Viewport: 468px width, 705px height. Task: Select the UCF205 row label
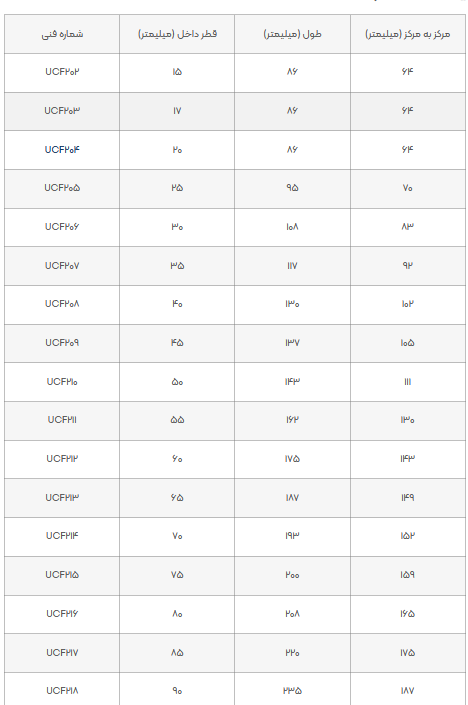[62, 188]
